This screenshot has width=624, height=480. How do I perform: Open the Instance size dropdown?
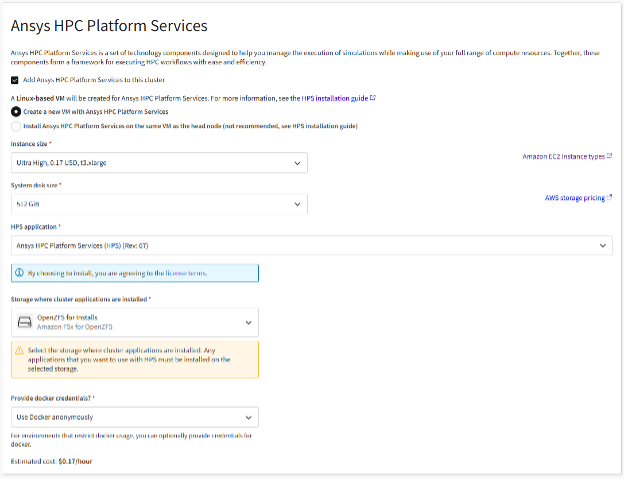[x=159, y=163]
